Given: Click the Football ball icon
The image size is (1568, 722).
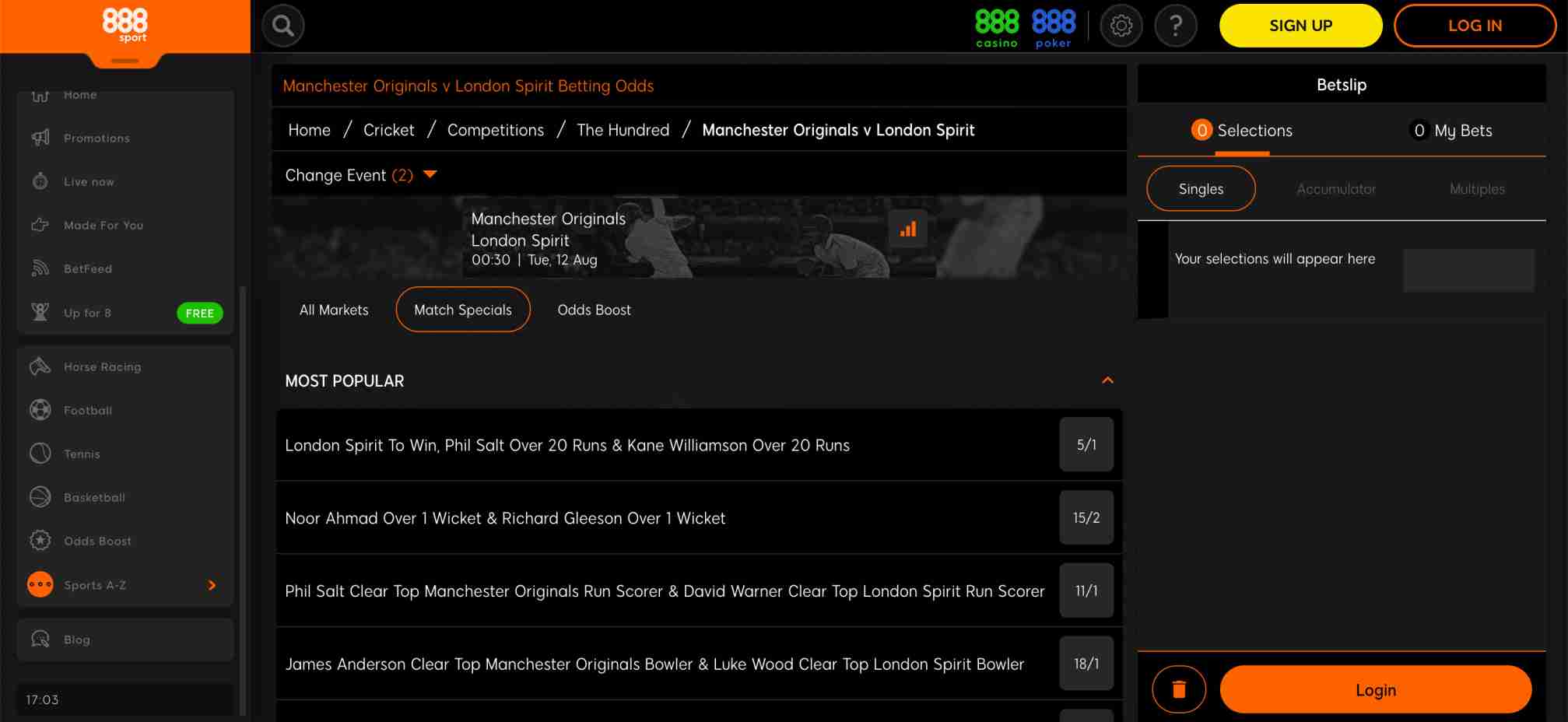Looking at the screenshot, I should click(x=40, y=410).
